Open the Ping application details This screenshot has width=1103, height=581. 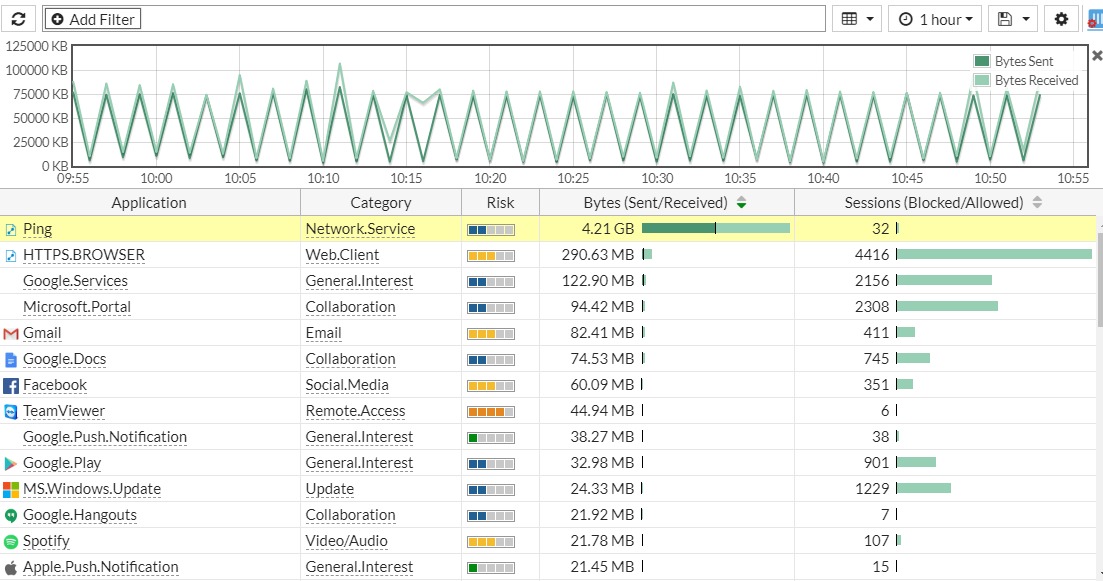[38, 229]
